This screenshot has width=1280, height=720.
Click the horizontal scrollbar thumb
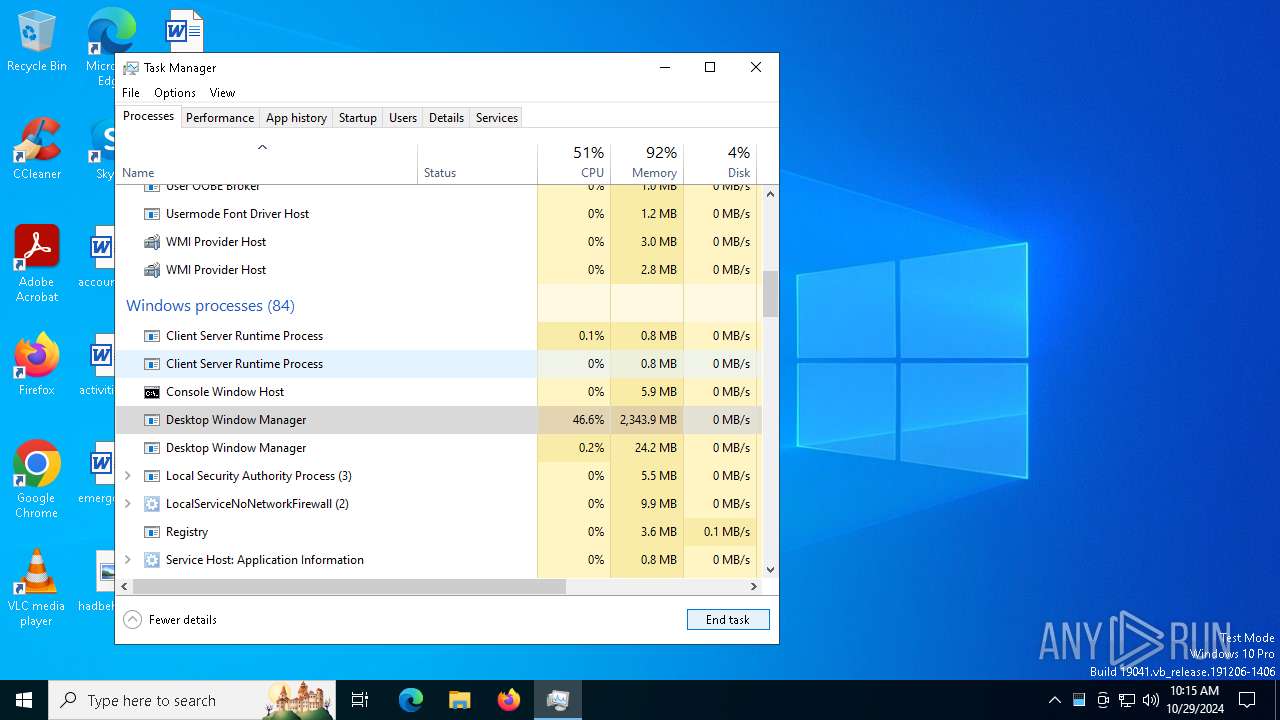(349, 587)
